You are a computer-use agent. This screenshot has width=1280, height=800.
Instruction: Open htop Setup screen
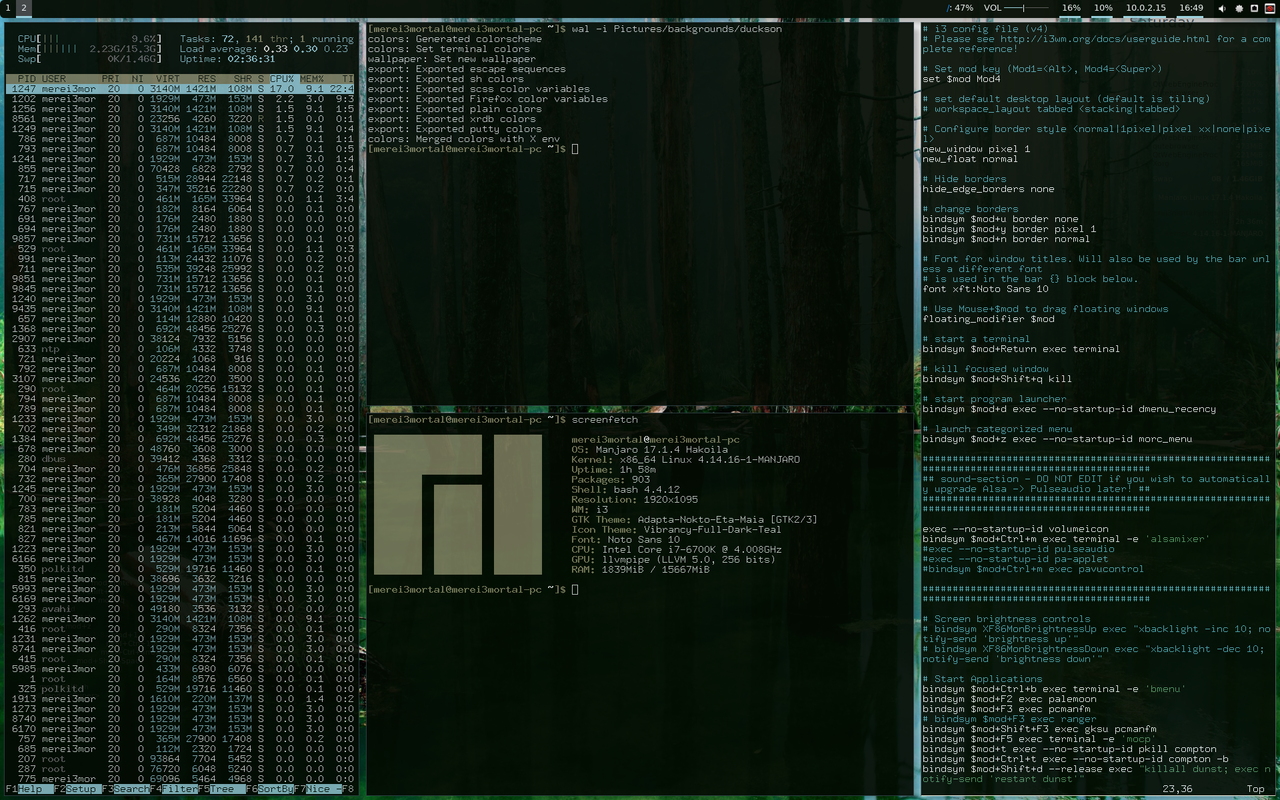point(81,790)
